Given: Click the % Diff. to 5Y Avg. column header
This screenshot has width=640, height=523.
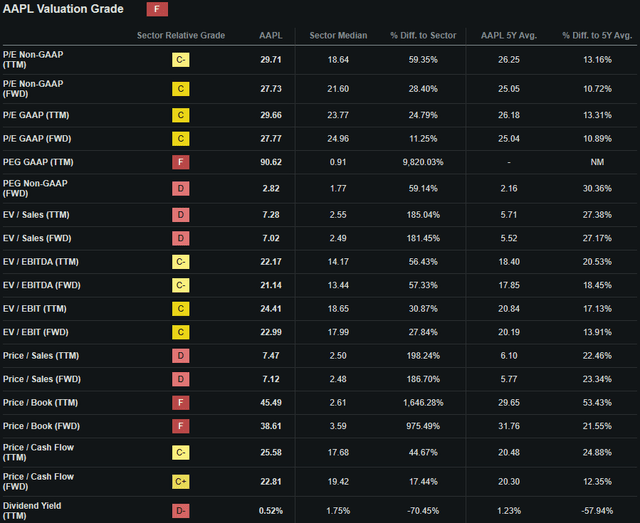Looking at the screenshot, I should pos(597,36).
